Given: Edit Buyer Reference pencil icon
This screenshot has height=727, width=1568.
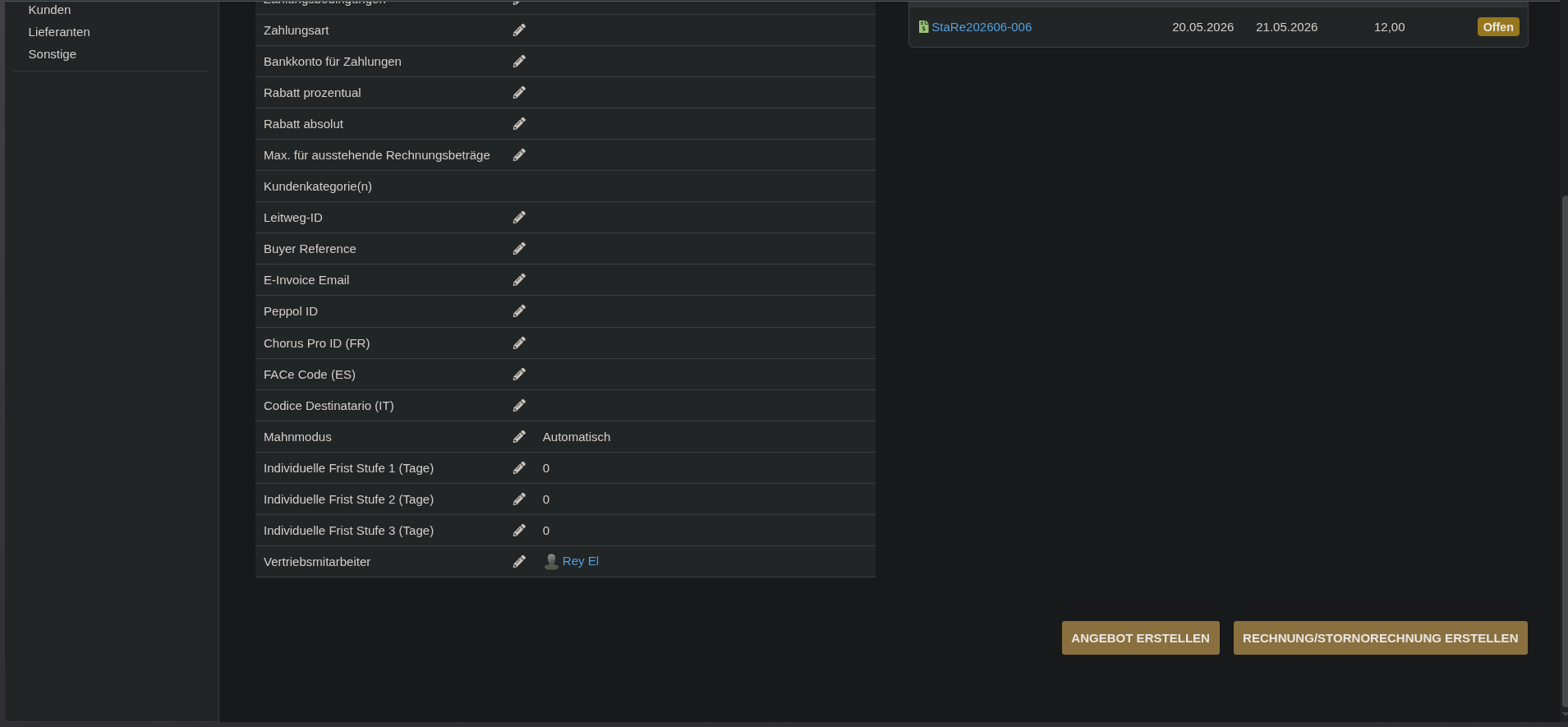Looking at the screenshot, I should tap(519, 249).
